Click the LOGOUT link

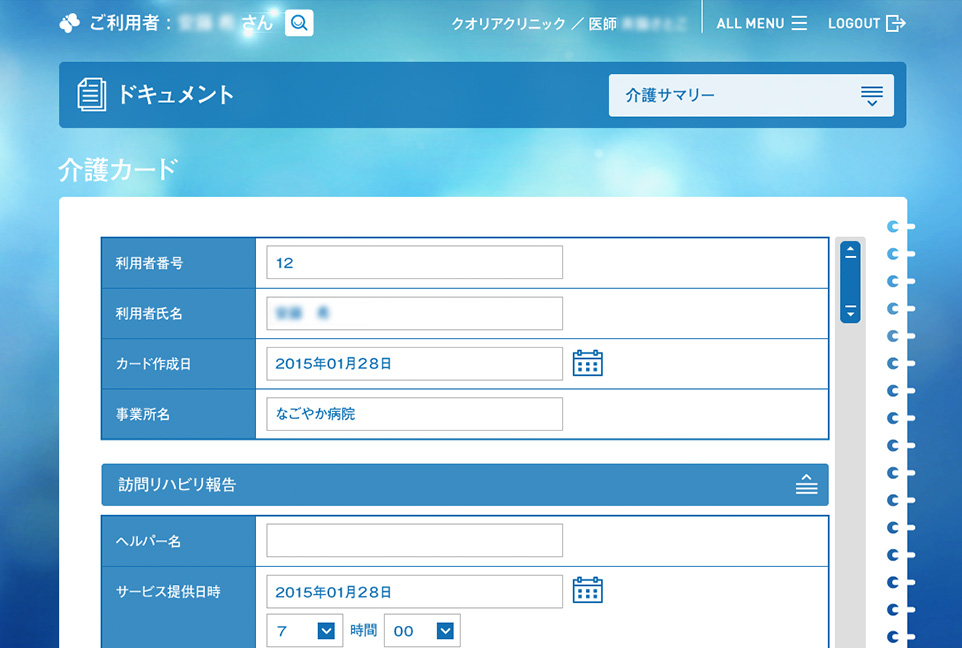[854, 23]
